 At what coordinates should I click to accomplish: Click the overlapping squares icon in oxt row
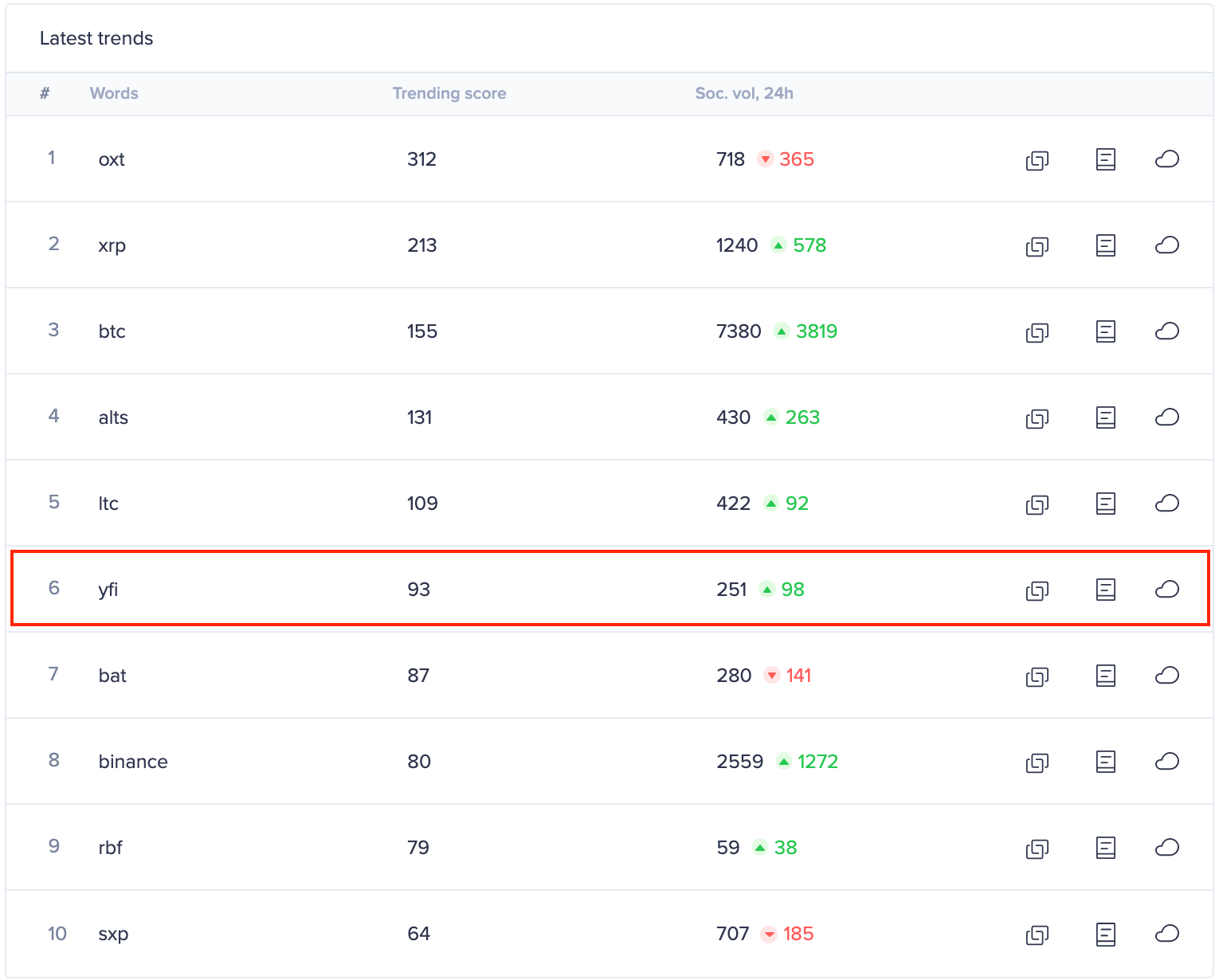[x=1037, y=160]
